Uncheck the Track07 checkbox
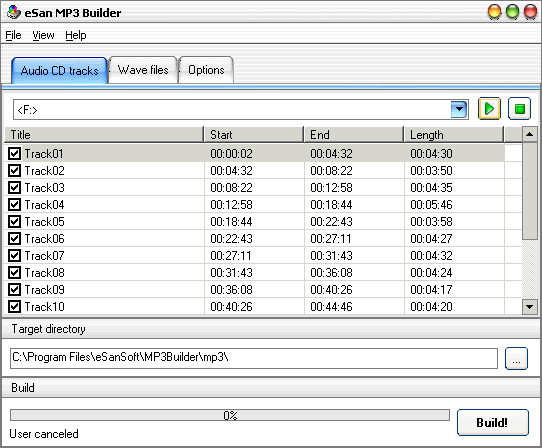This screenshot has height=448, width=542. (x=14, y=255)
